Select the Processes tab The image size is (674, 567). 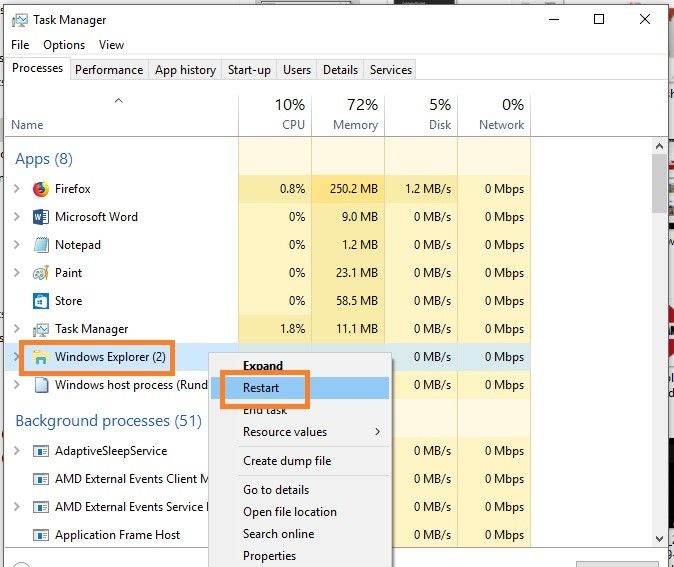37,68
